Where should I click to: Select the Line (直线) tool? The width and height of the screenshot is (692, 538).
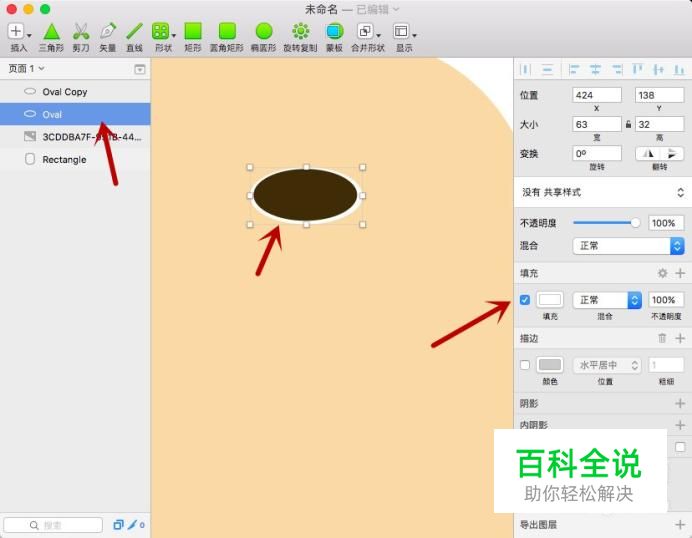click(134, 37)
